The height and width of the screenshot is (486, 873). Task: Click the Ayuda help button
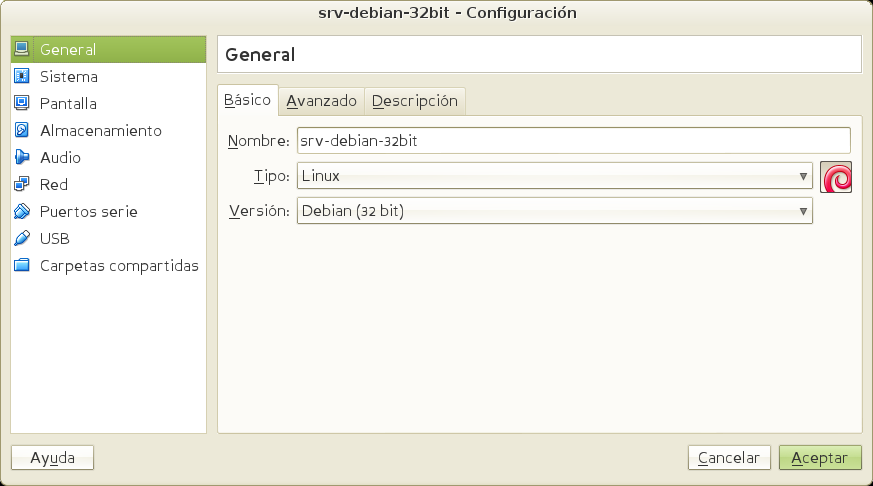tap(52, 458)
